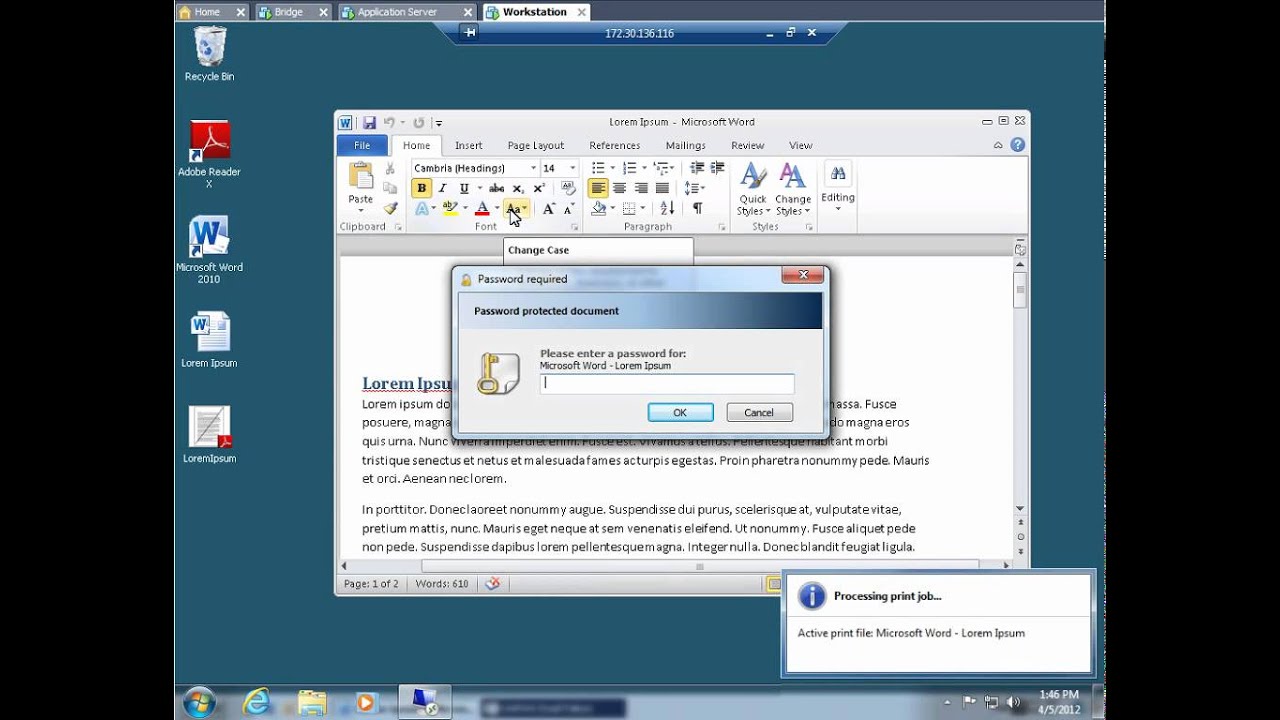Click the Windows Start button
The width and height of the screenshot is (1280, 720).
tap(199, 702)
